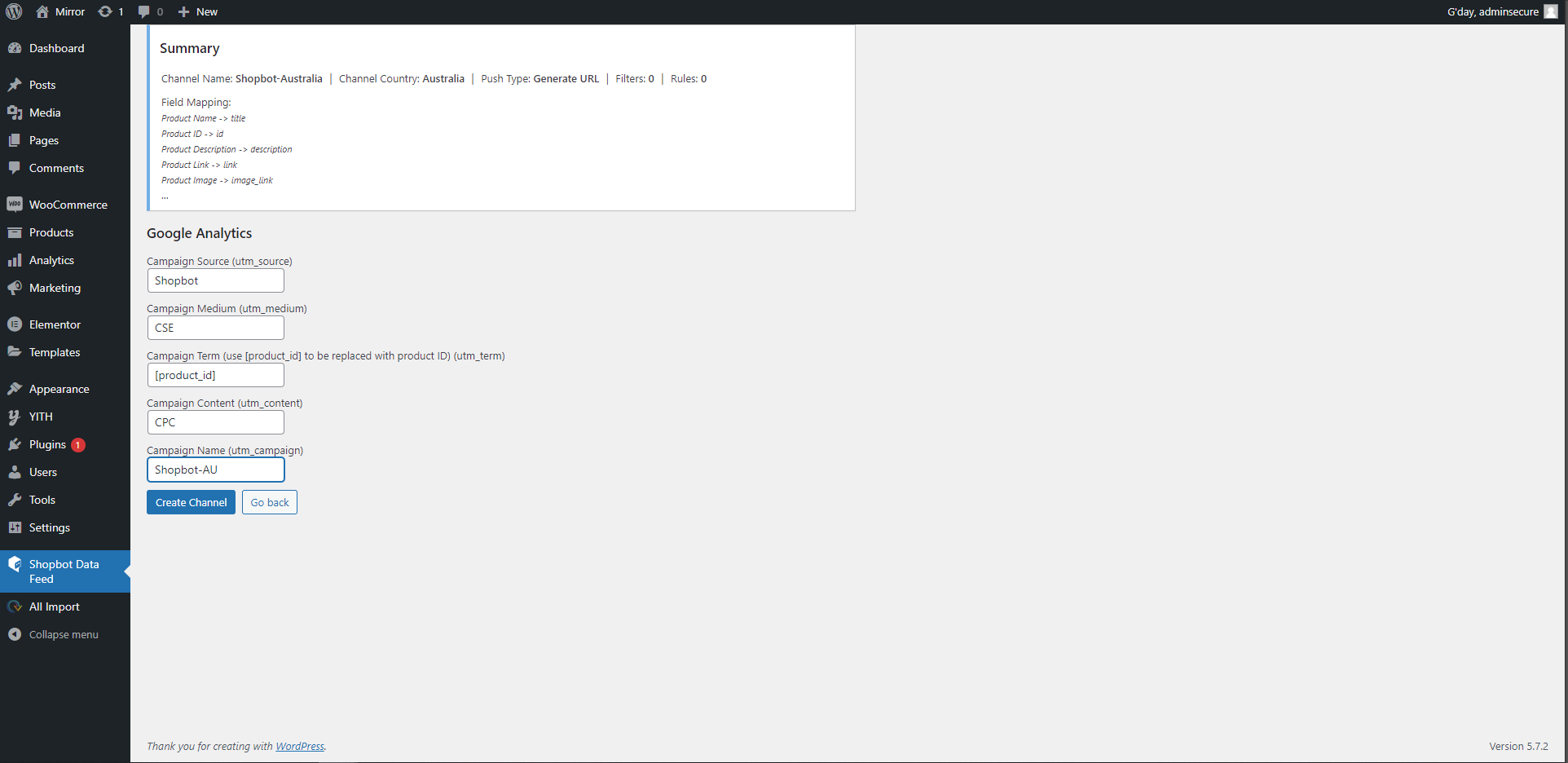
Task: Click the WooCommerce logo icon
Action: click(15, 205)
